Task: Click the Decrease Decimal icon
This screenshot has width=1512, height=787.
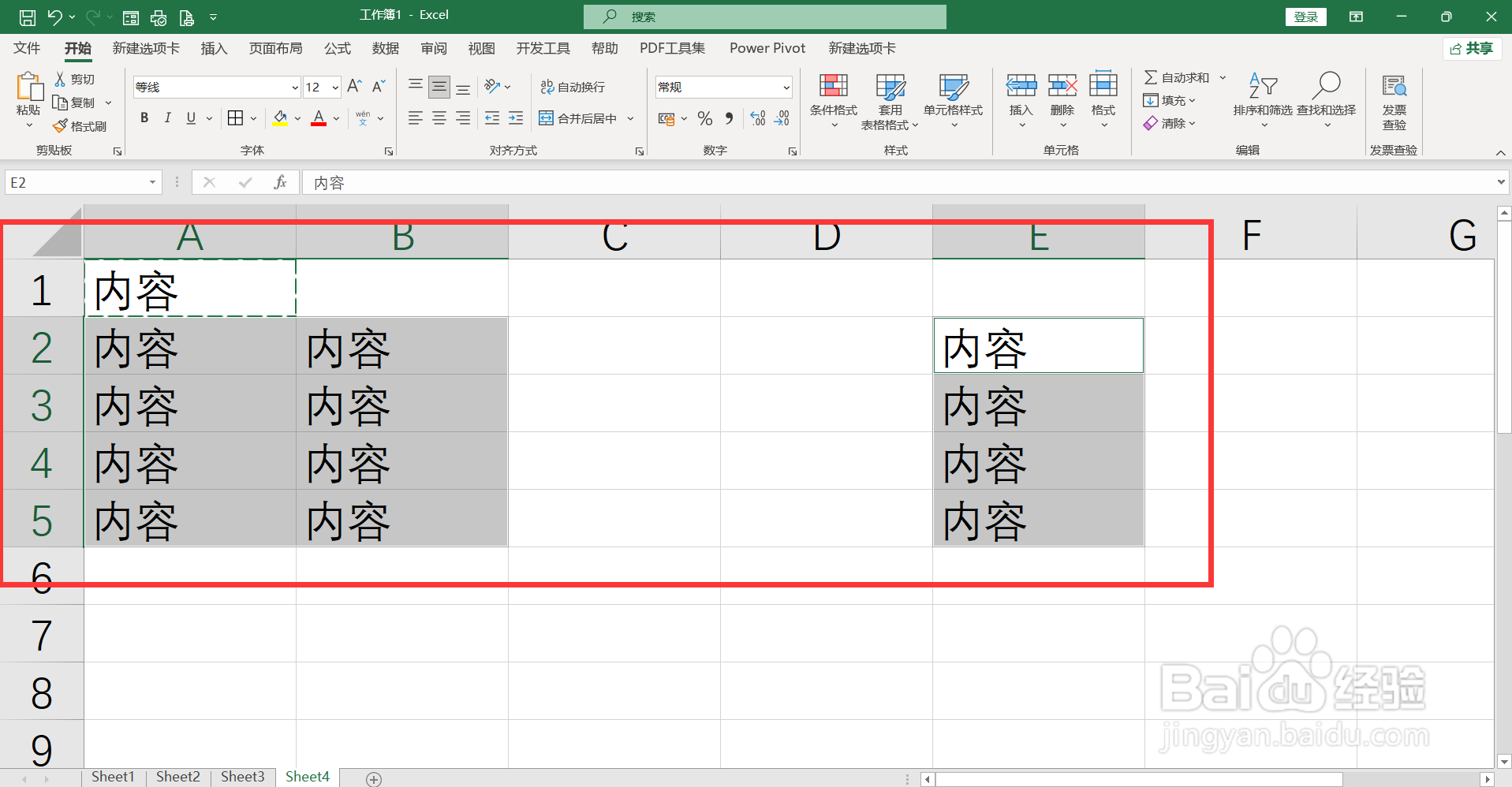Action: pos(782,118)
